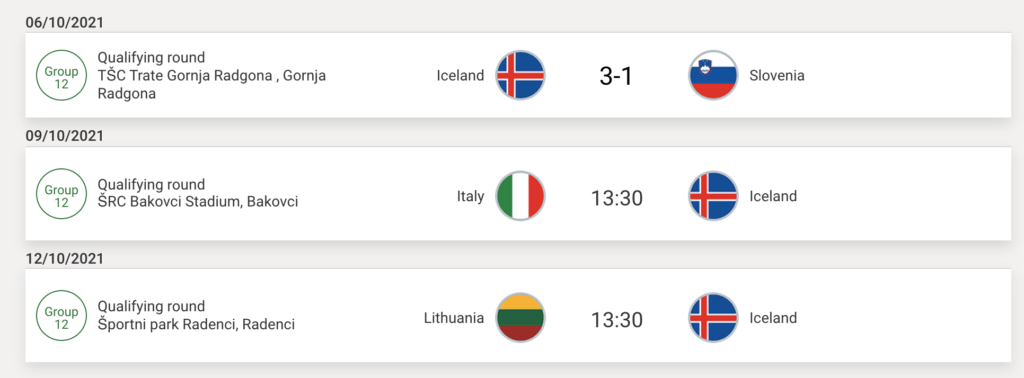Click Group 12 badge in Slovenia match
1024x378 pixels.
(x=61, y=75)
